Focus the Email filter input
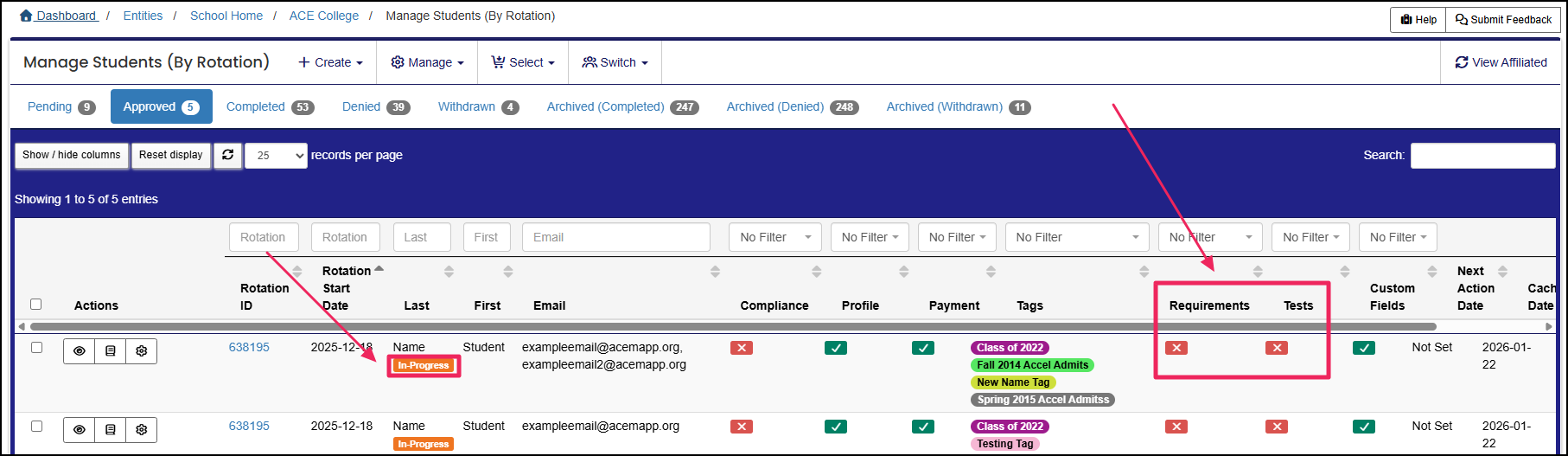This screenshot has width=1568, height=456. (616, 237)
